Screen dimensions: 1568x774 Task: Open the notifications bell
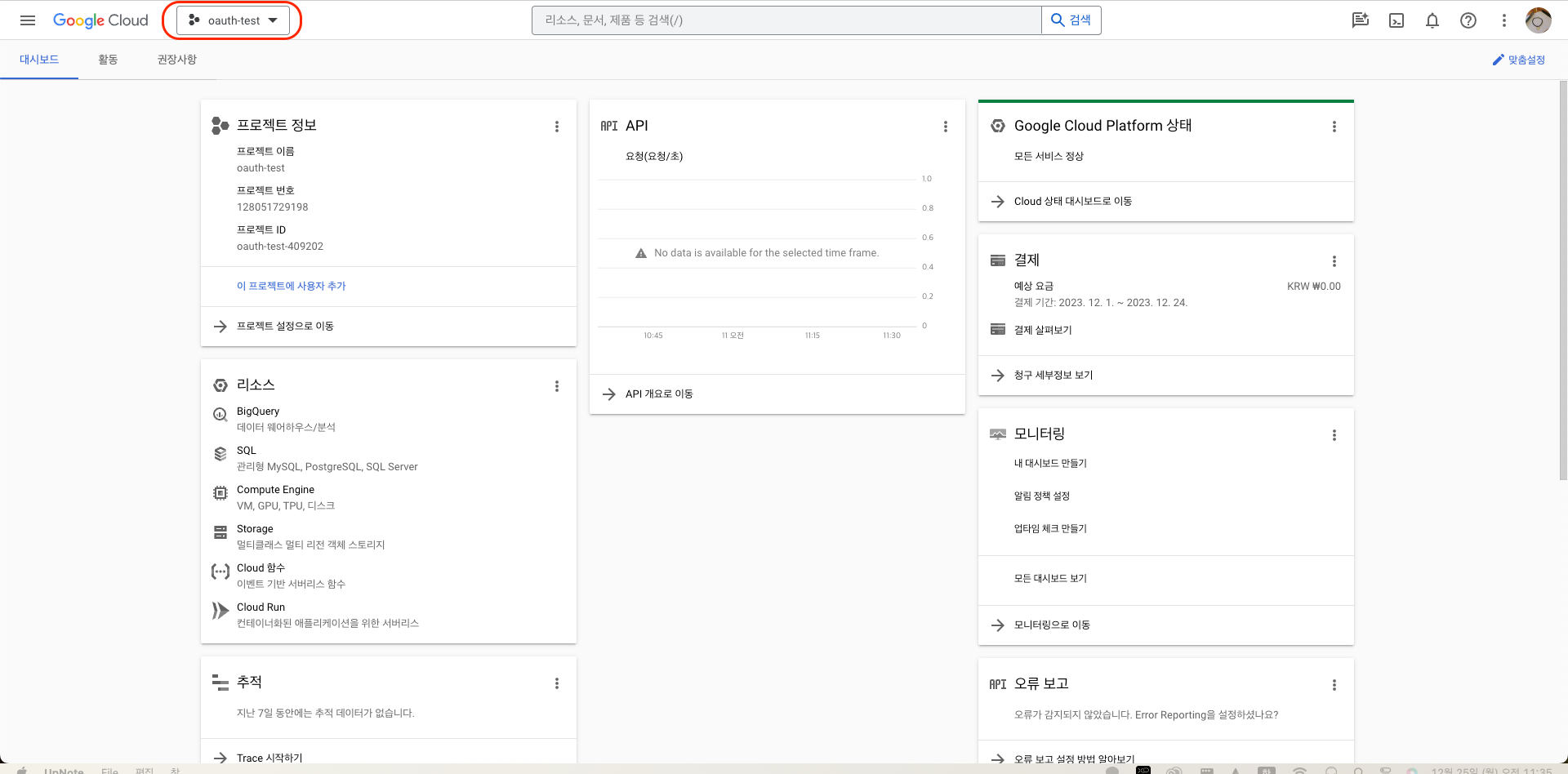[1432, 20]
